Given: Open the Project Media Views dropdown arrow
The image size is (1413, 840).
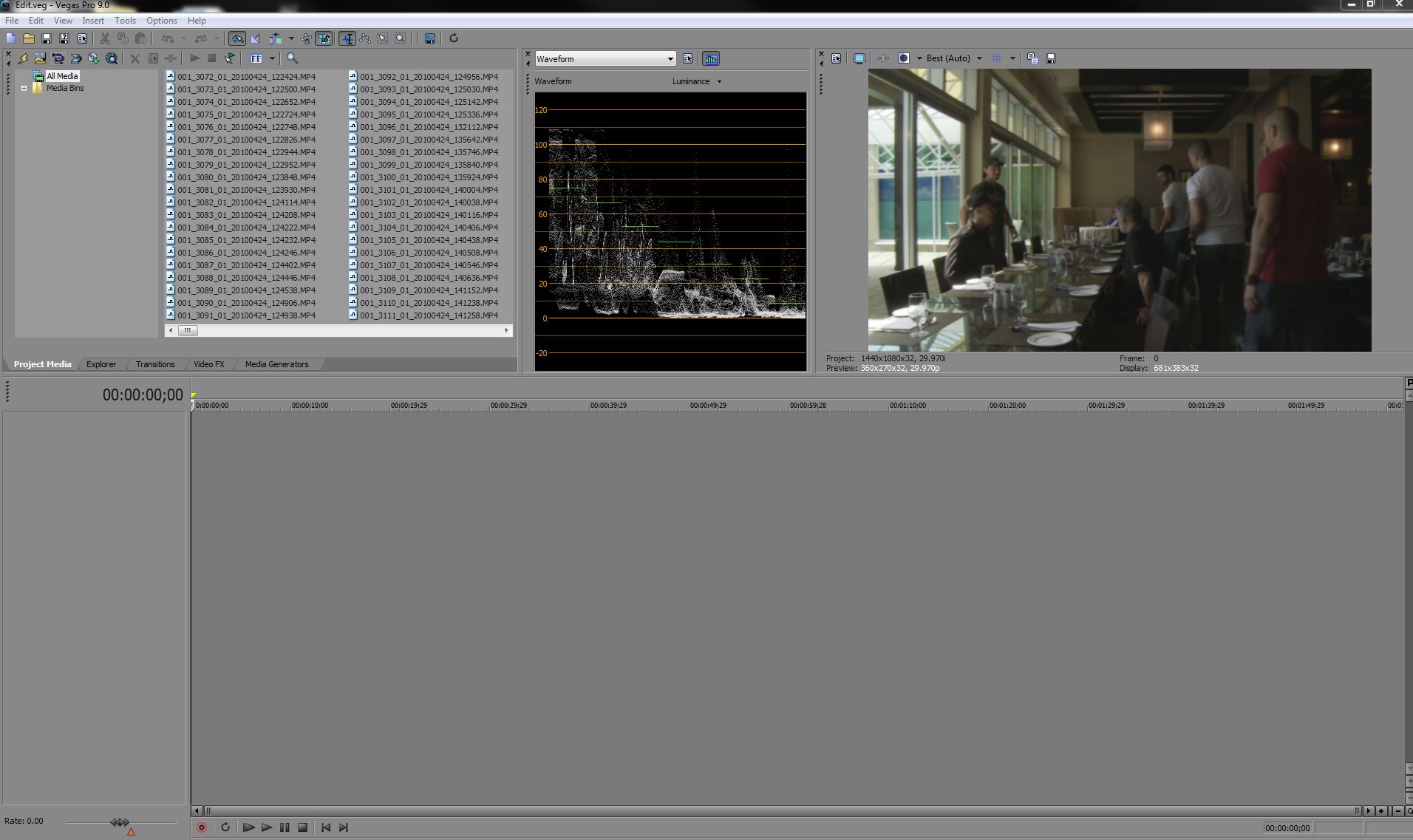Looking at the screenshot, I should 272,58.
